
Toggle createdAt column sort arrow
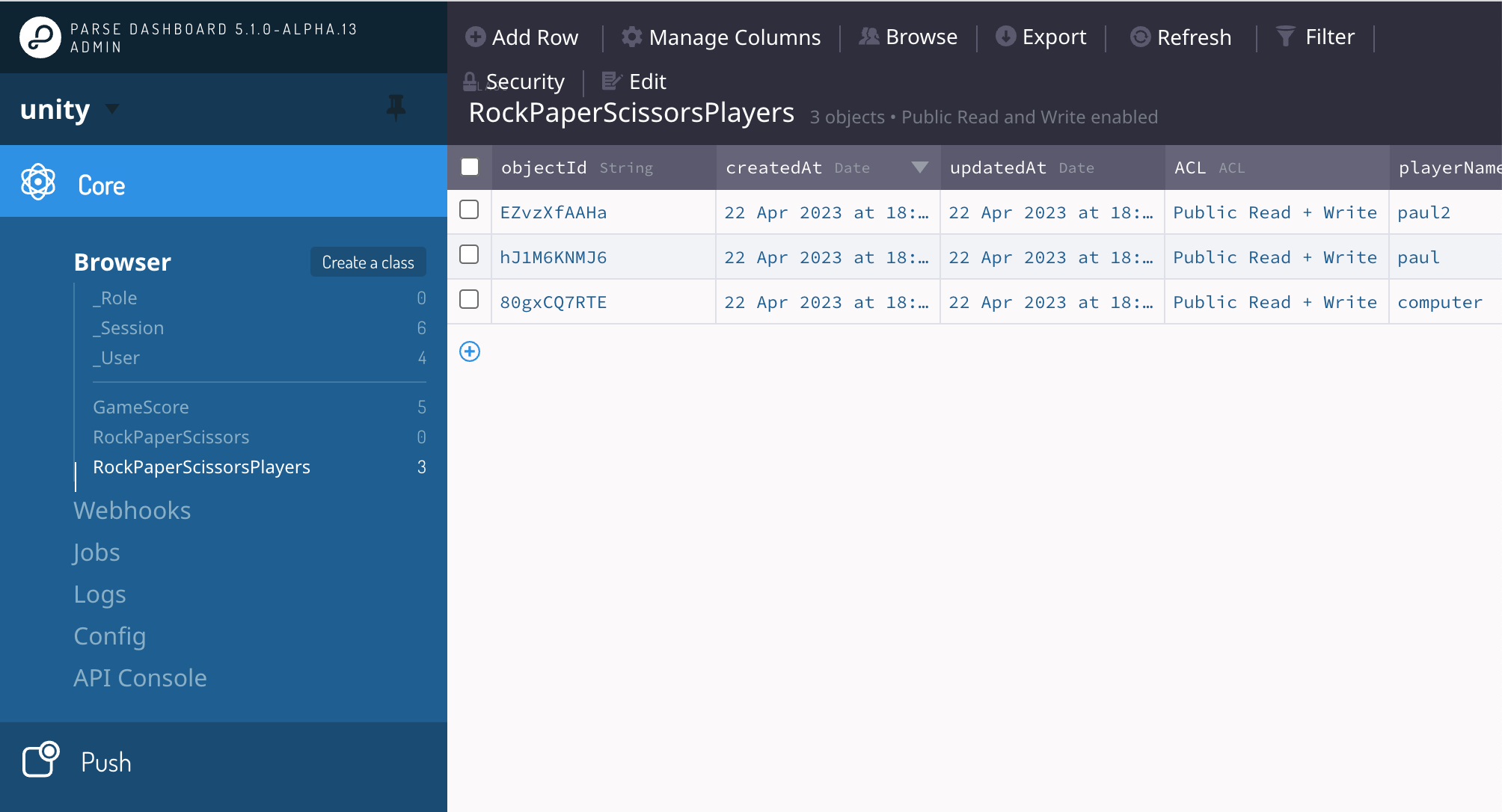point(921,167)
